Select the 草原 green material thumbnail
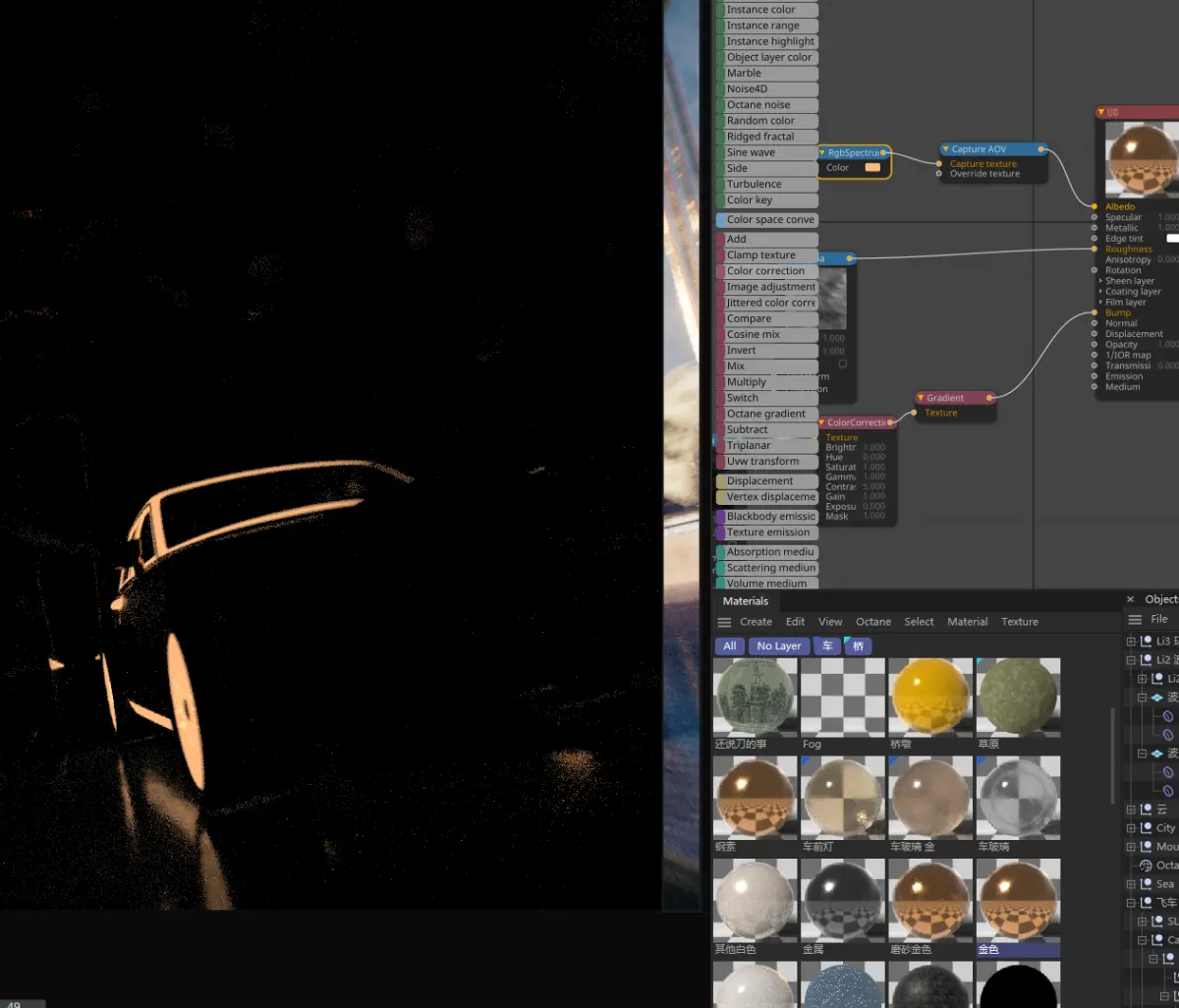 pos(1019,698)
